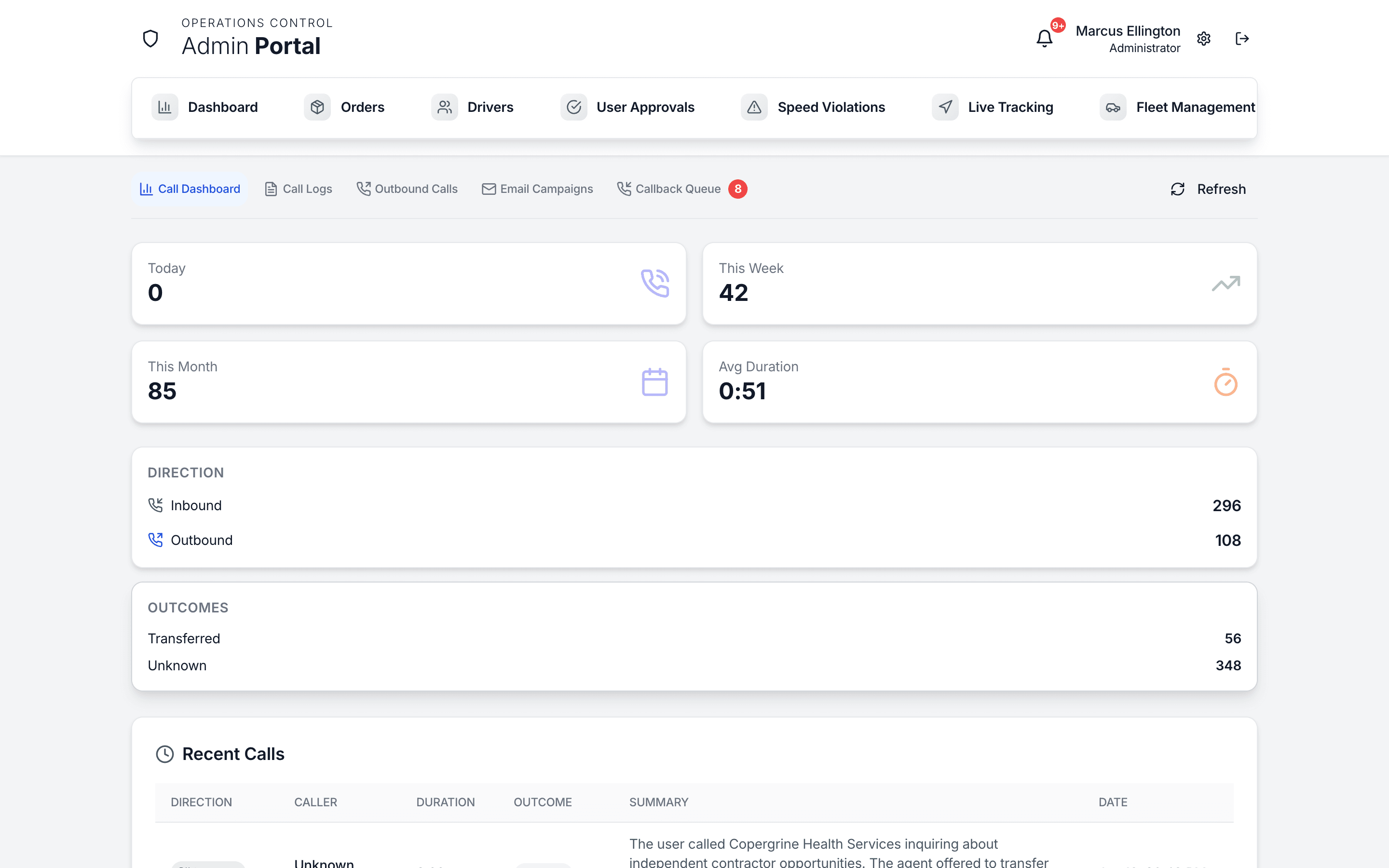Image resolution: width=1389 pixels, height=868 pixels.
Task: Click the Refresh button
Action: point(1208,188)
